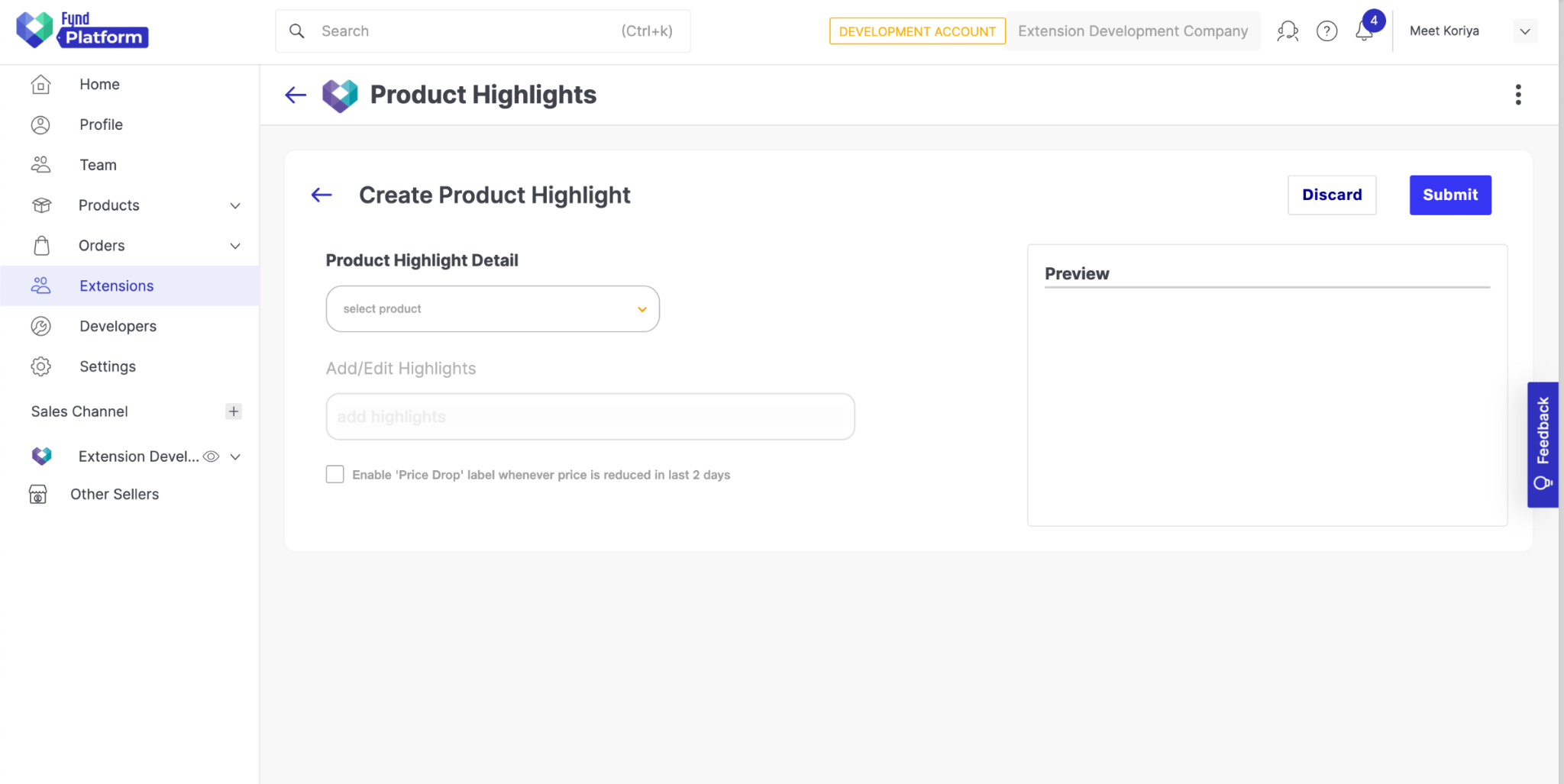Click the Orders bag icon
The width and height of the screenshot is (1564, 784).
click(x=41, y=246)
